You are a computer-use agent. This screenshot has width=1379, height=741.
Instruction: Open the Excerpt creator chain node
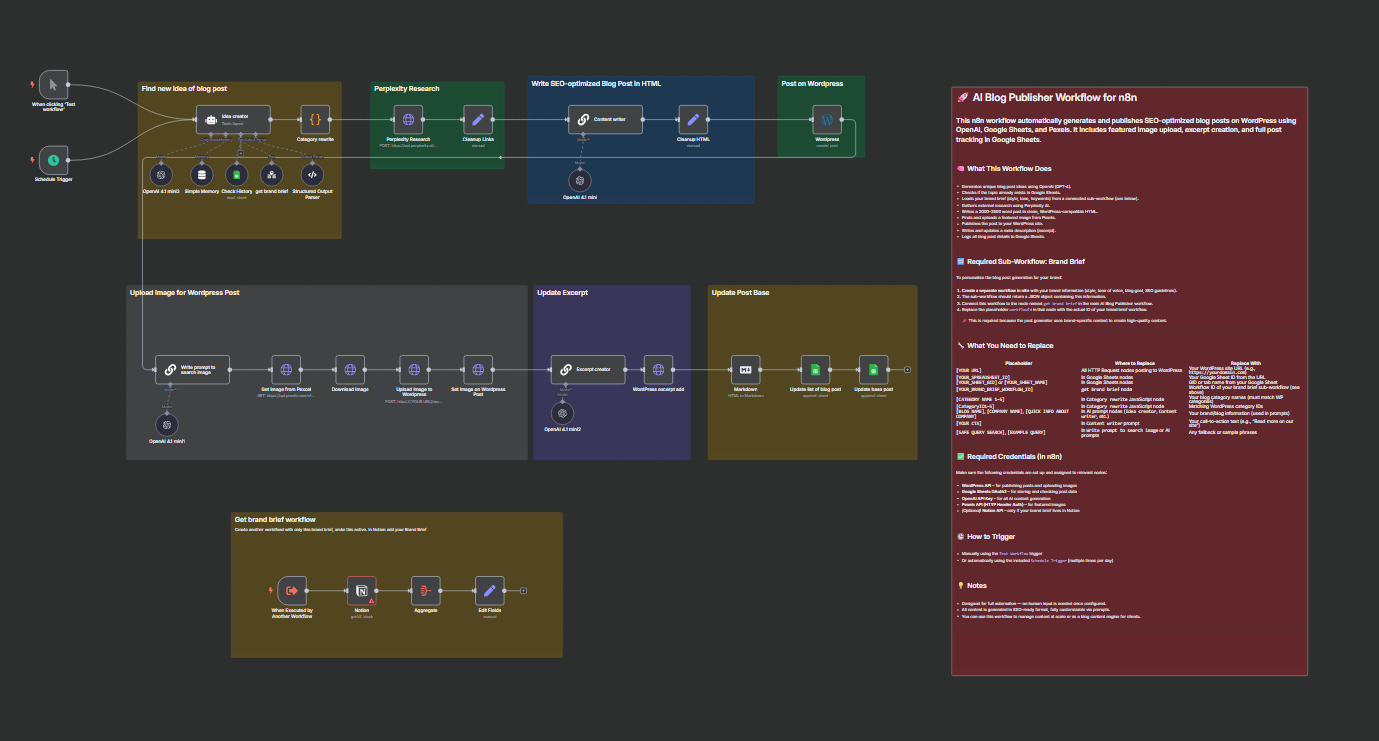coord(588,370)
